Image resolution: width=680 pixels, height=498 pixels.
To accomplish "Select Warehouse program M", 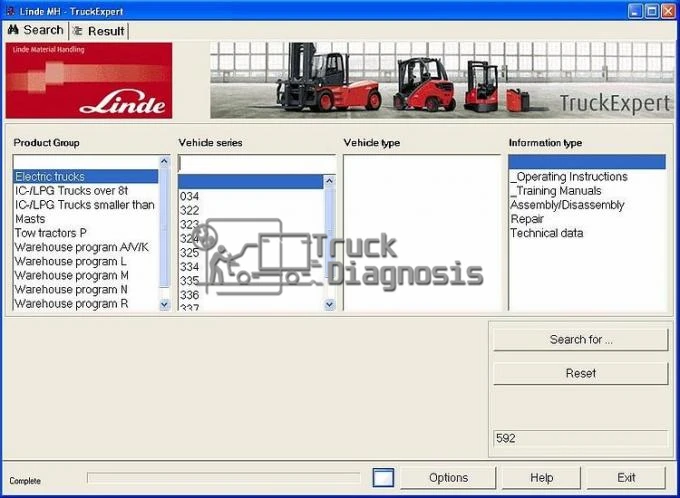I will (86, 275).
